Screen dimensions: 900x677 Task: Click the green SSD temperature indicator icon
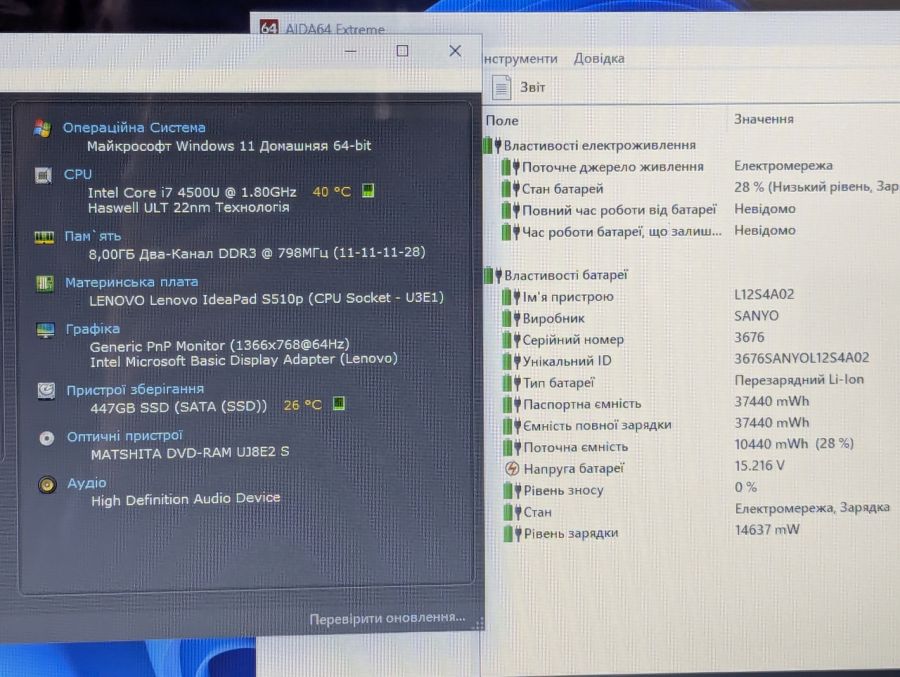[339, 404]
